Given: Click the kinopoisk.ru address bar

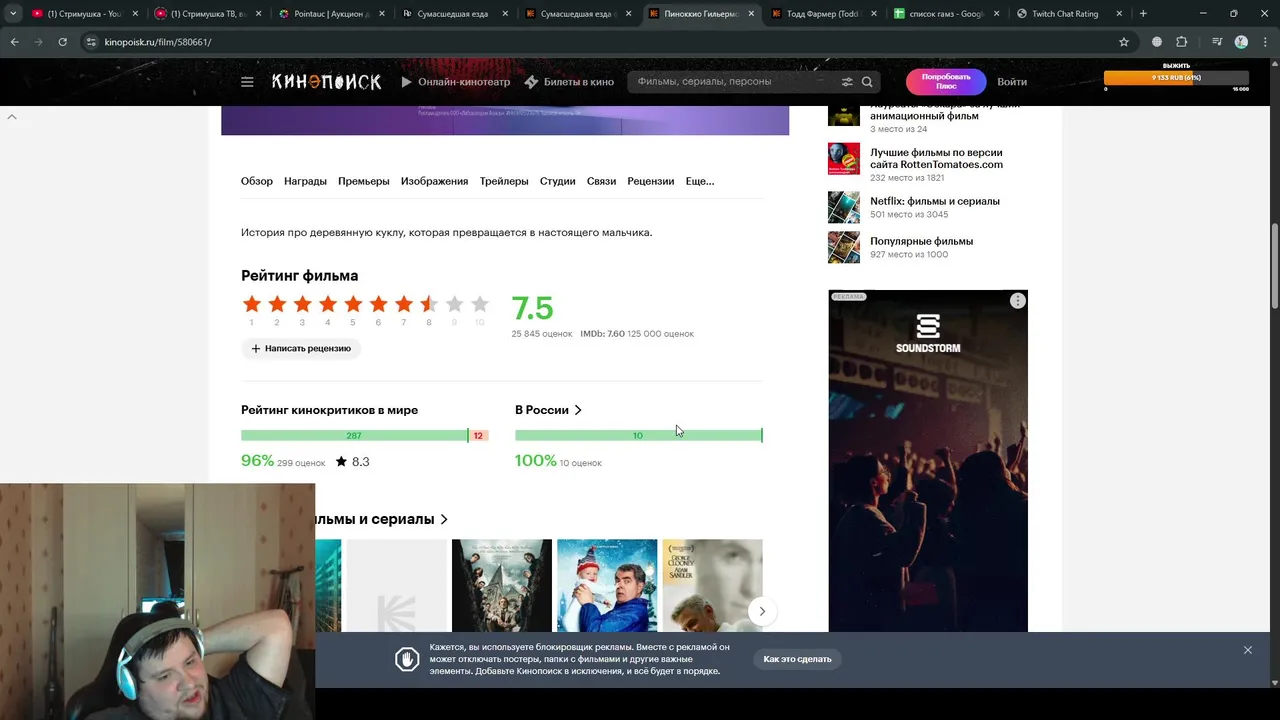Looking at the screenshot, I should [x=600, y=42].
